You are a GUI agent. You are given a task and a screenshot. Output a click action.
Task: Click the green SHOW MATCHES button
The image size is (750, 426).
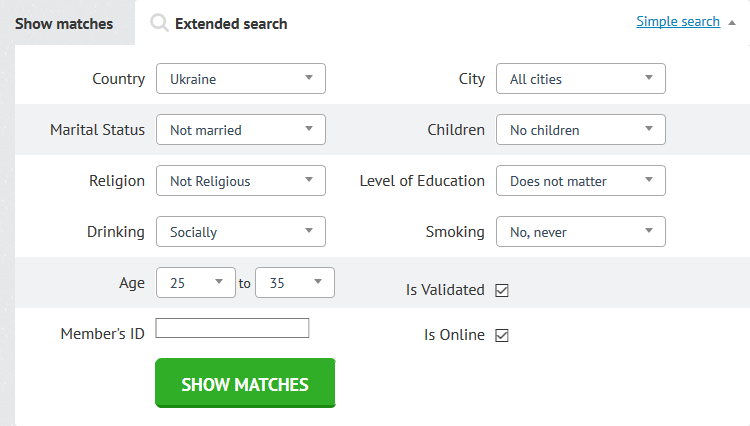[245, 383]
